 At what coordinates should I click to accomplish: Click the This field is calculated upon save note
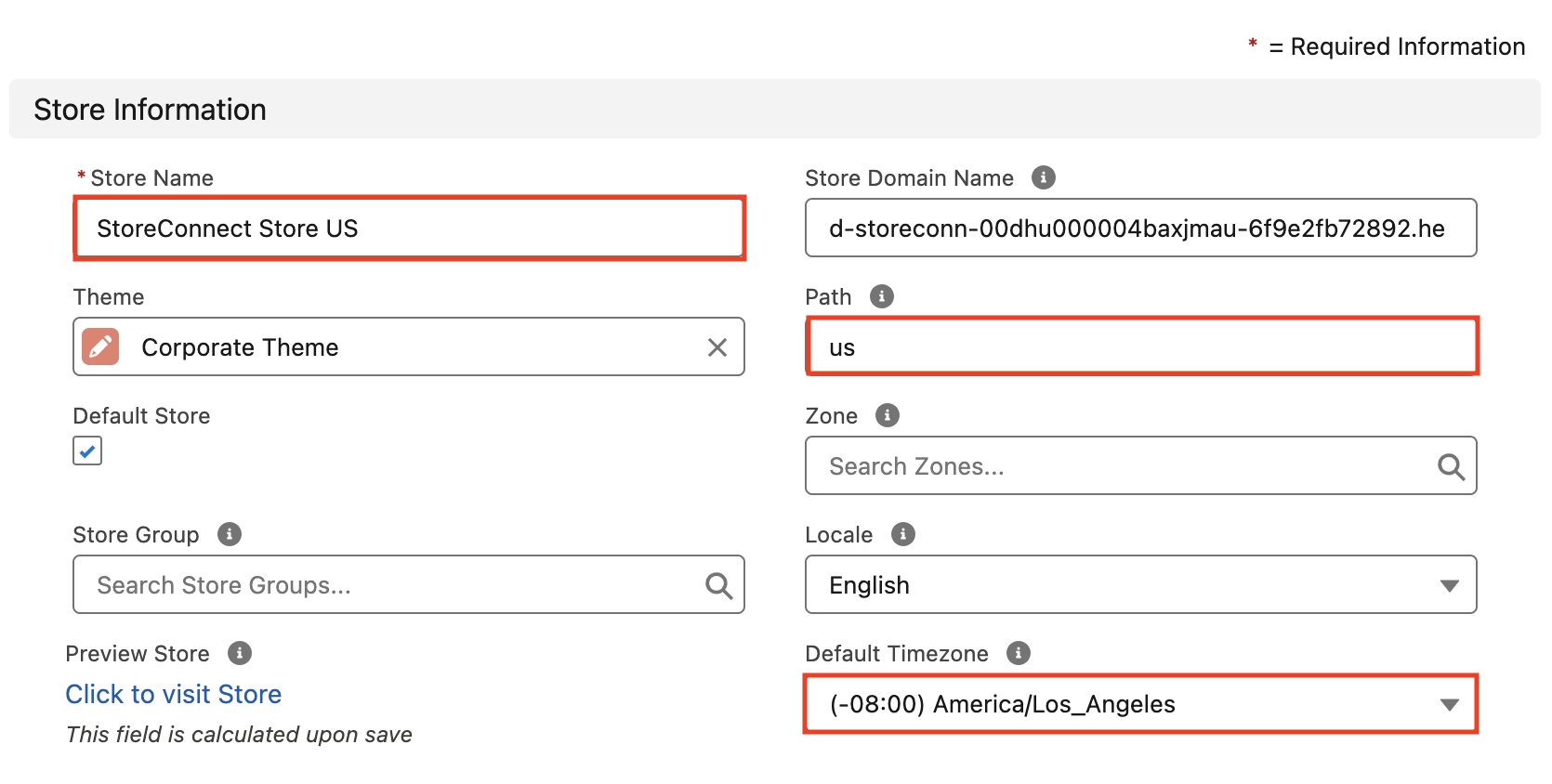click(239, 734)
